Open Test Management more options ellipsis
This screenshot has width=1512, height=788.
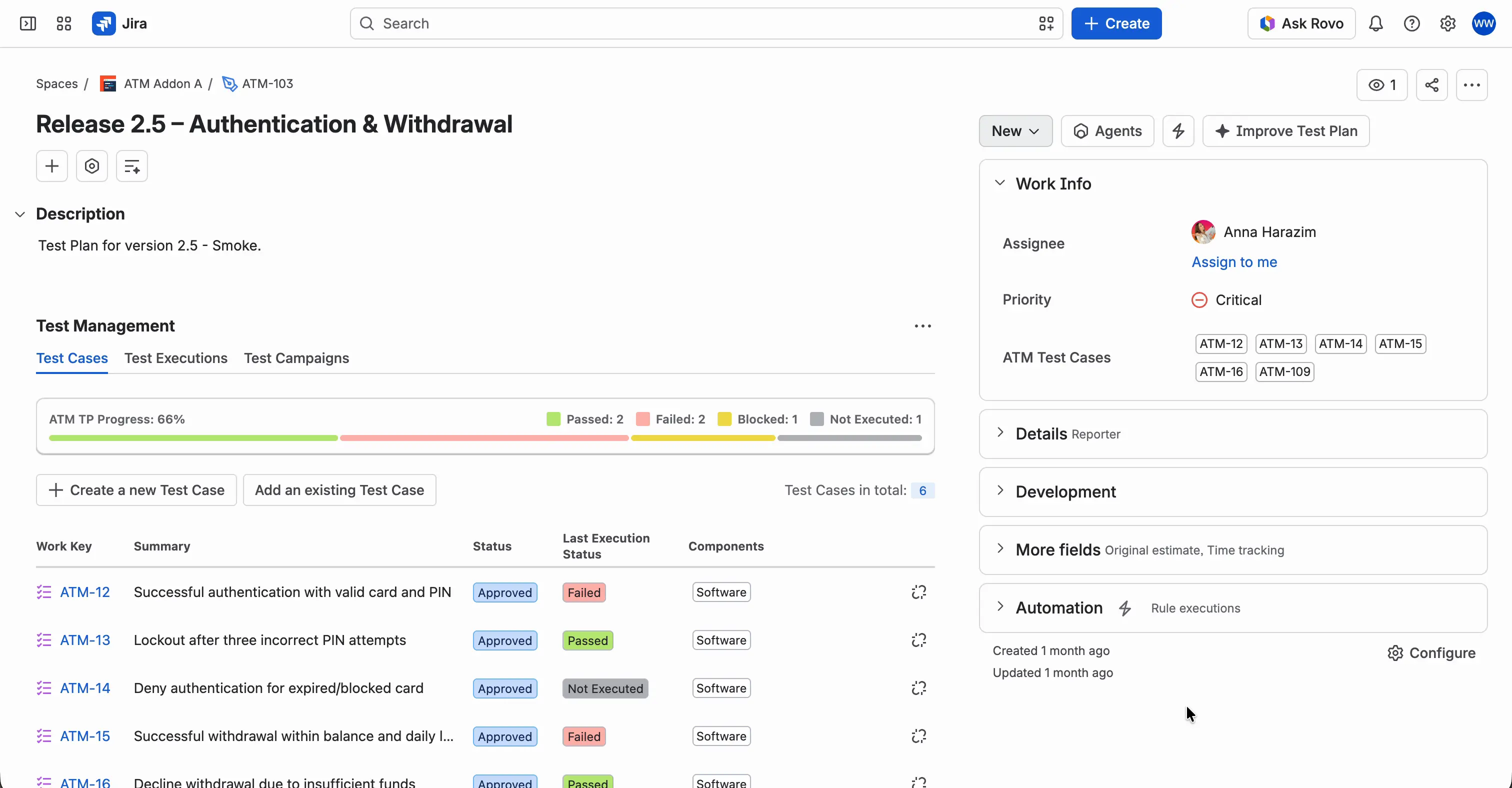pos(922,326)
